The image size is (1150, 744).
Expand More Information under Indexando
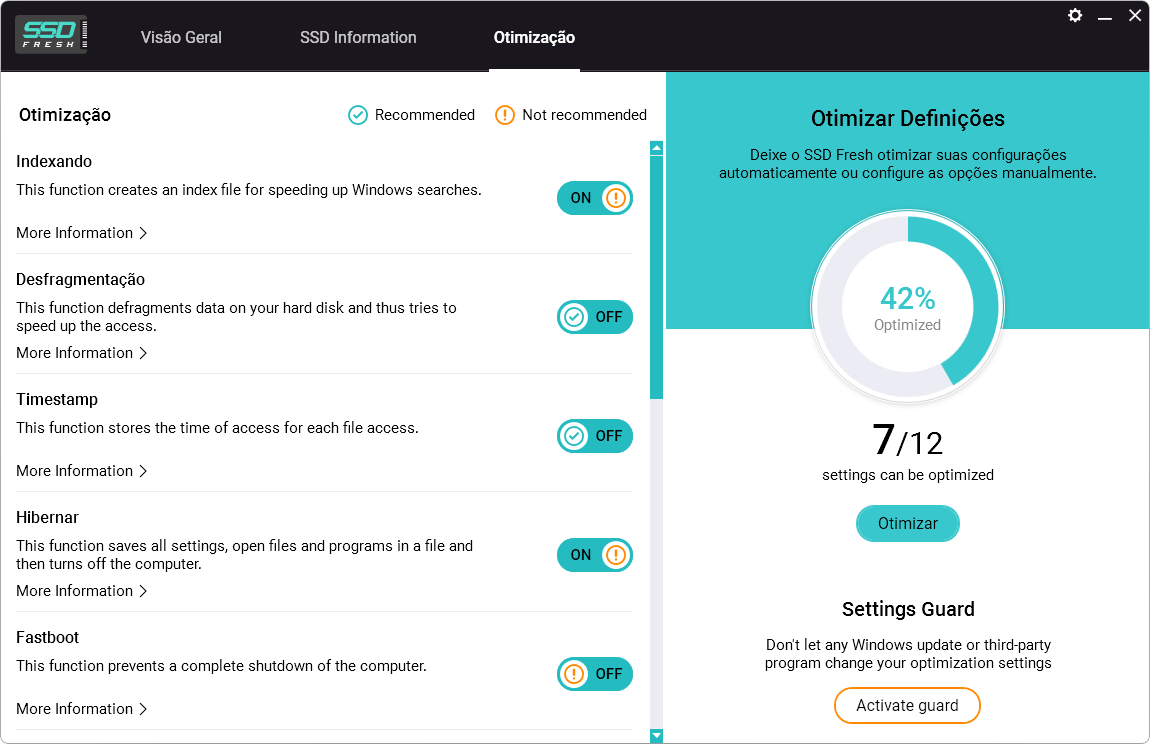click(x=82, y=233)
